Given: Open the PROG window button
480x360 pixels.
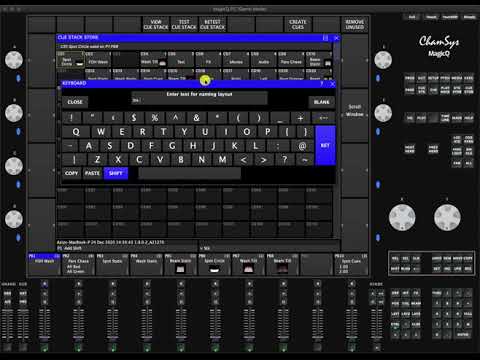Looking at the screenshot, I should pos(410,79).
